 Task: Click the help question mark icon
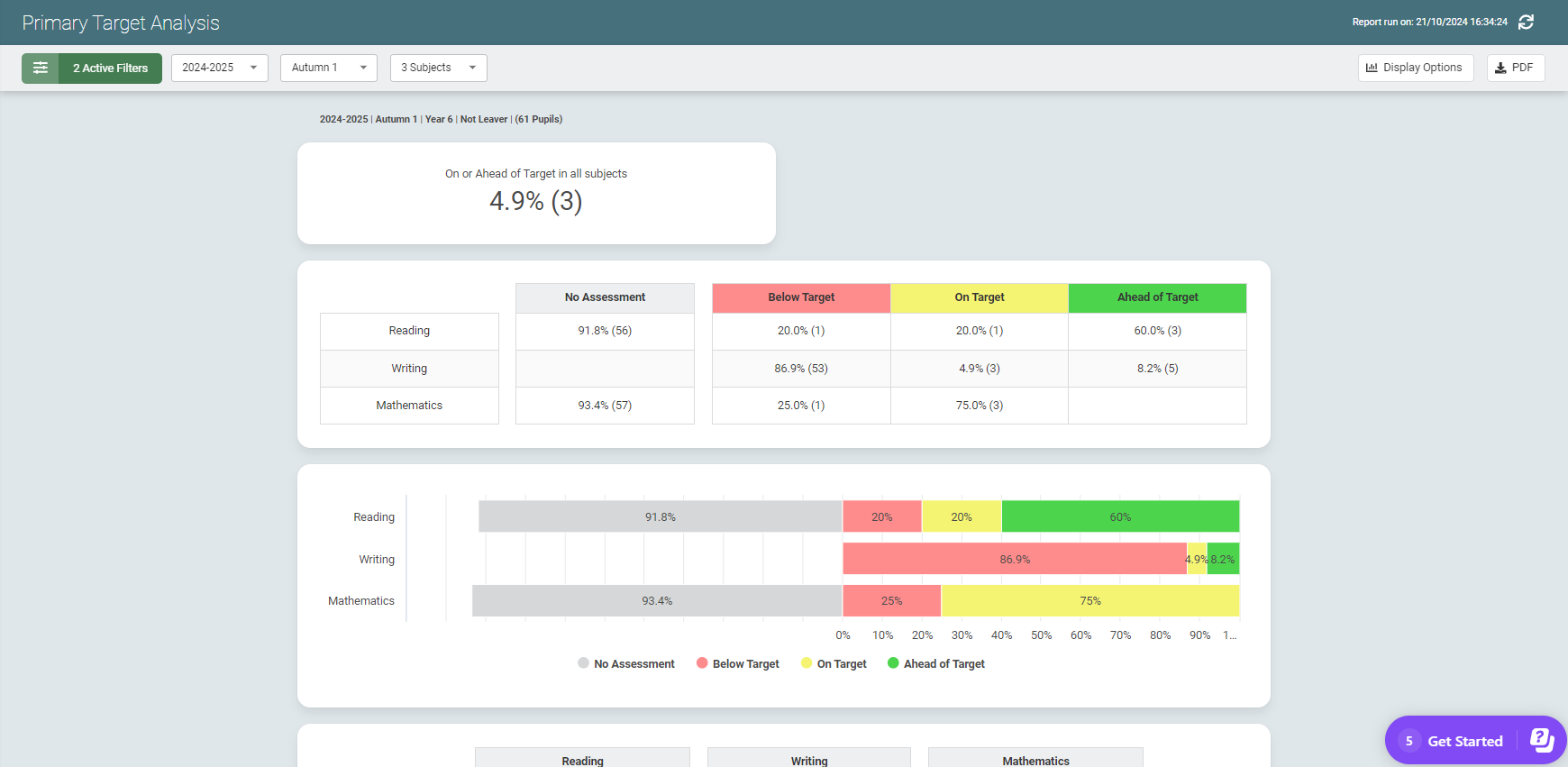(x=1542, y=741)
